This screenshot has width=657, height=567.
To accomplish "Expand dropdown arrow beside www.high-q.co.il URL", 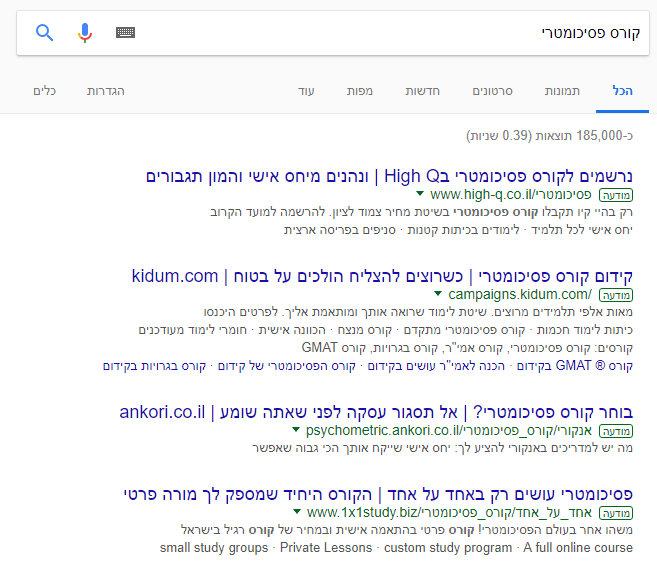I will pyautogui.click(x=420, y=193).
